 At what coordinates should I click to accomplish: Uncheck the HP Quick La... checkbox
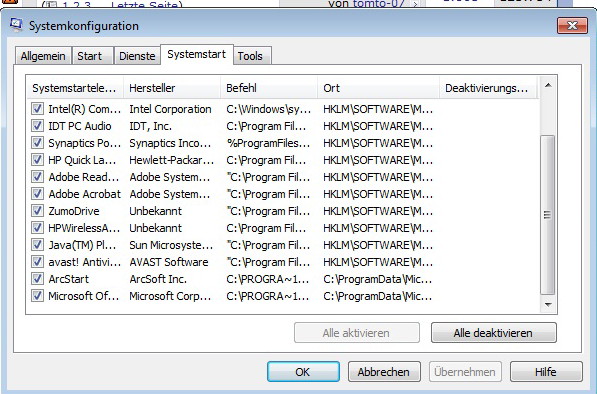37,160
